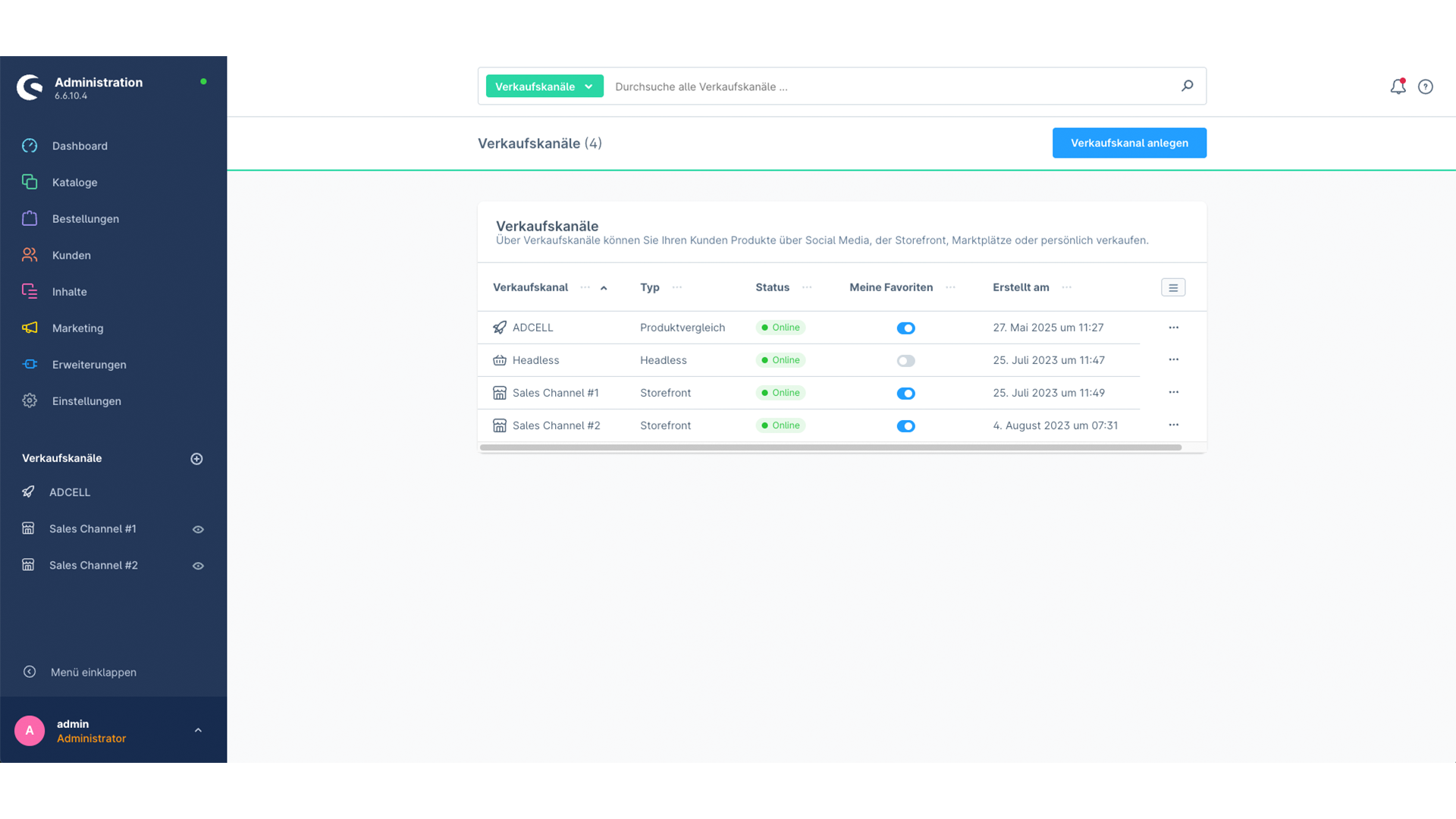Open the Headless sales channel link

click(x=535, y=360)
